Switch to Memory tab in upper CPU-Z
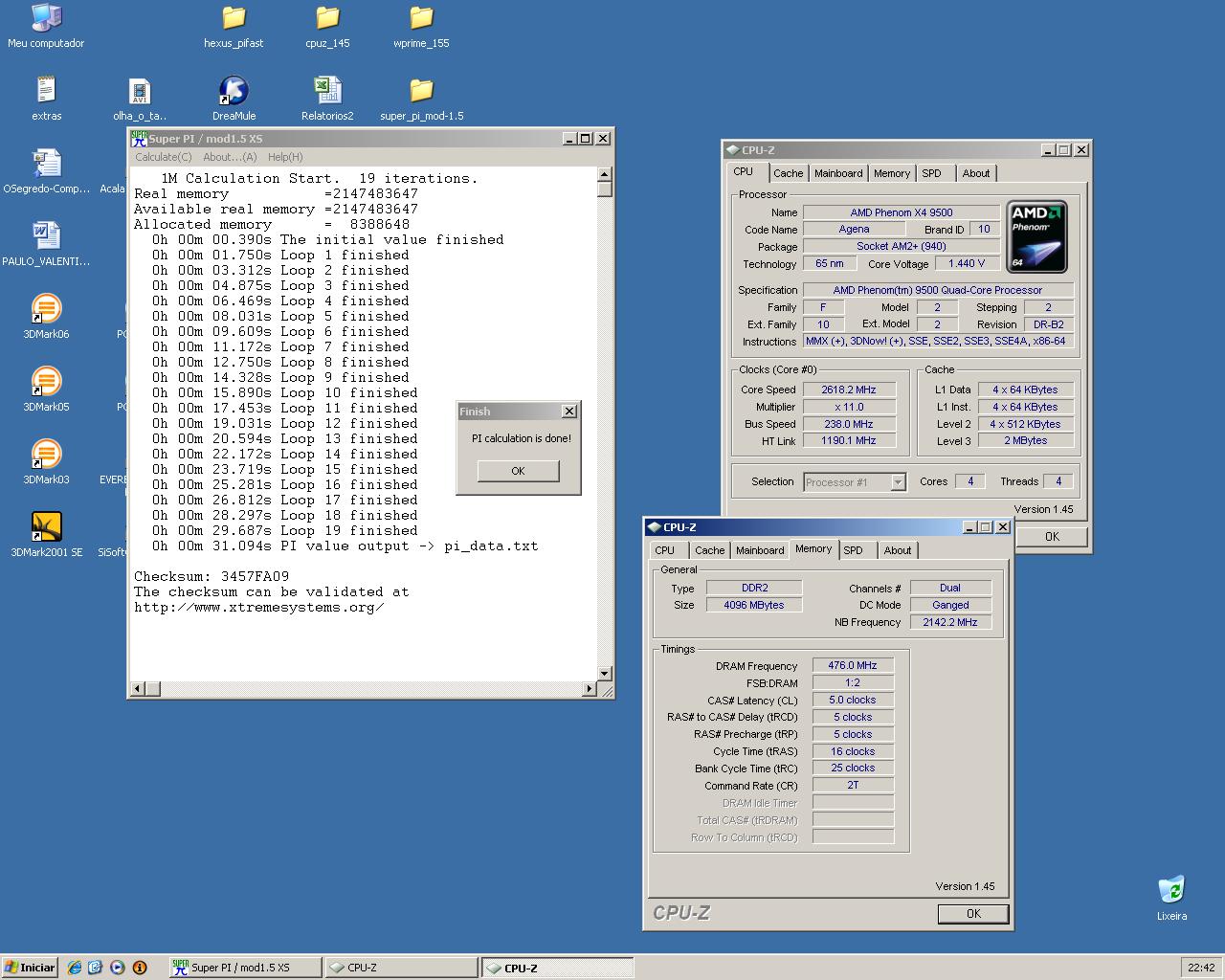This screenshot has width=1225, height=980. coord(892,173)
